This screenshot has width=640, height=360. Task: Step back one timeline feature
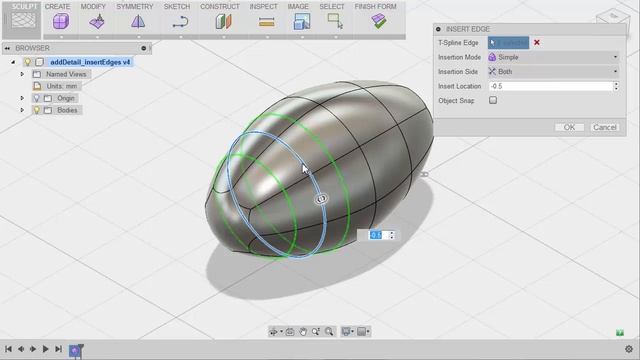[21, 349]
